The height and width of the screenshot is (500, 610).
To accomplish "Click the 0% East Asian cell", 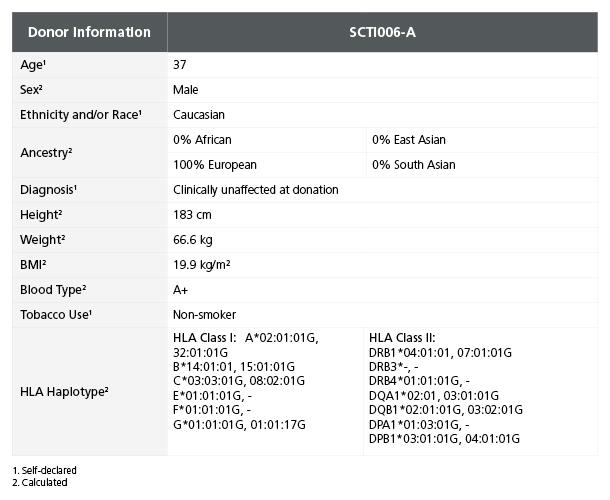I will tap(409, 140).
